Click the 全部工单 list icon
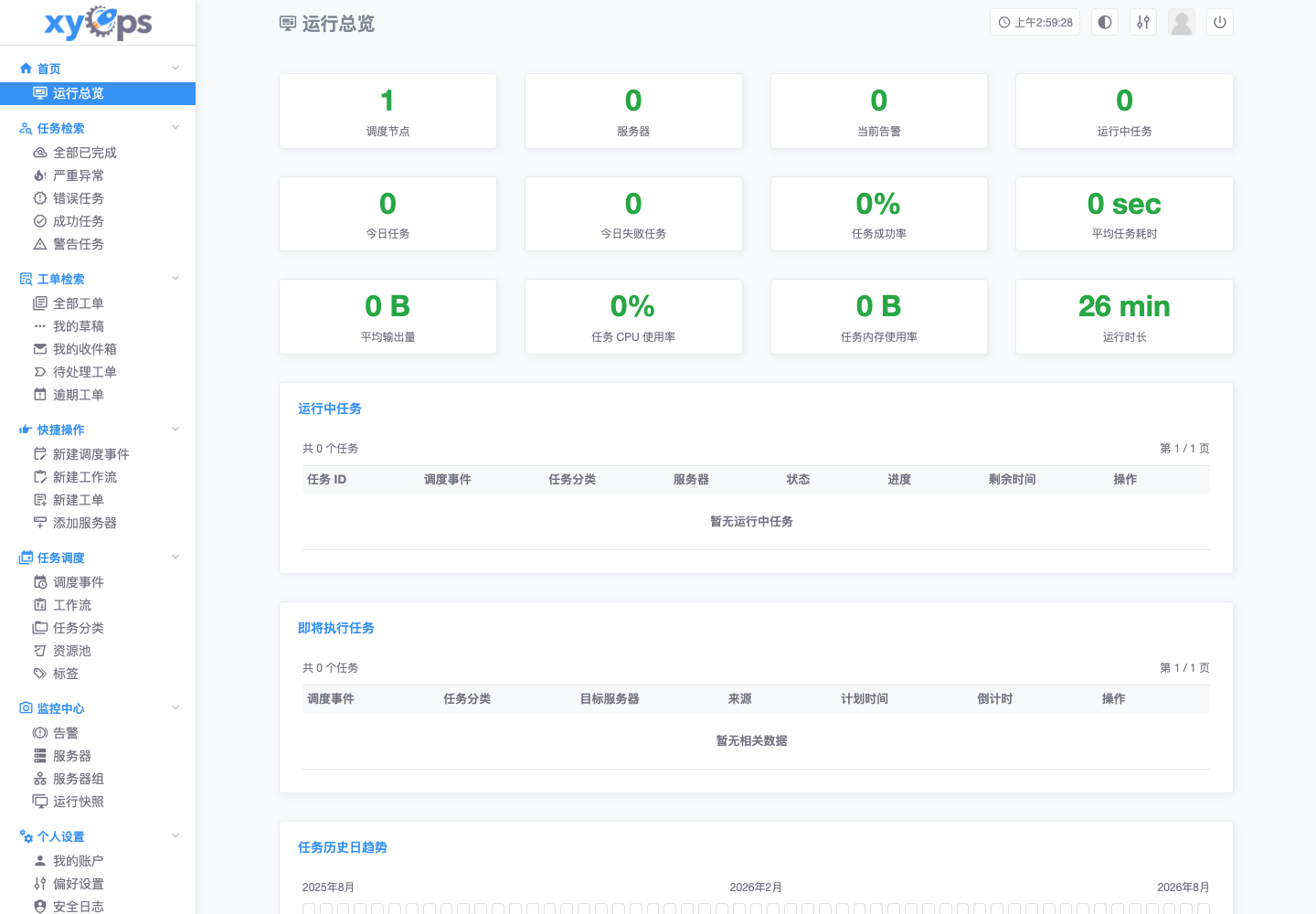1316x914 pixels. point(40,303)
